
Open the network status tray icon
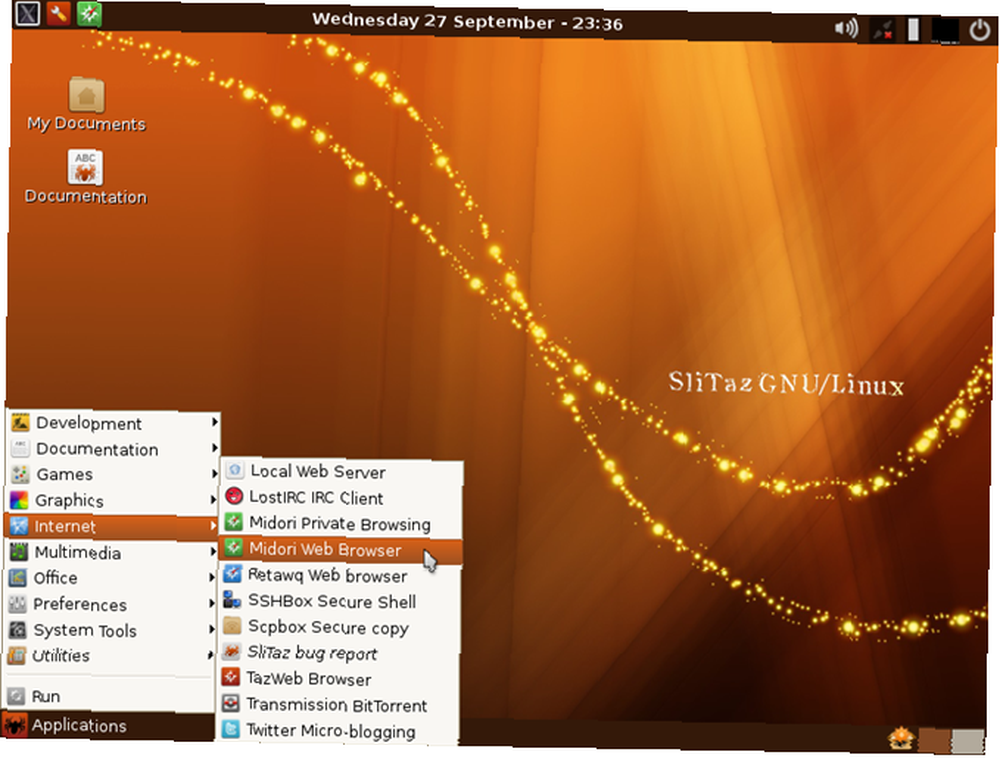(x=883, y=30)
